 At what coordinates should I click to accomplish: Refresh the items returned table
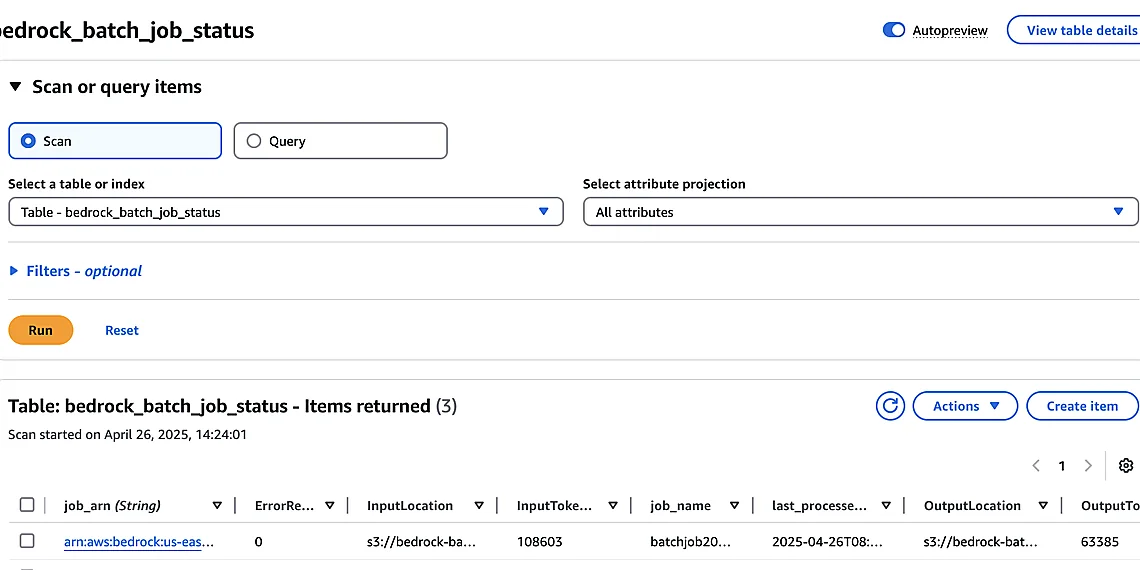(x=891, y=406)
